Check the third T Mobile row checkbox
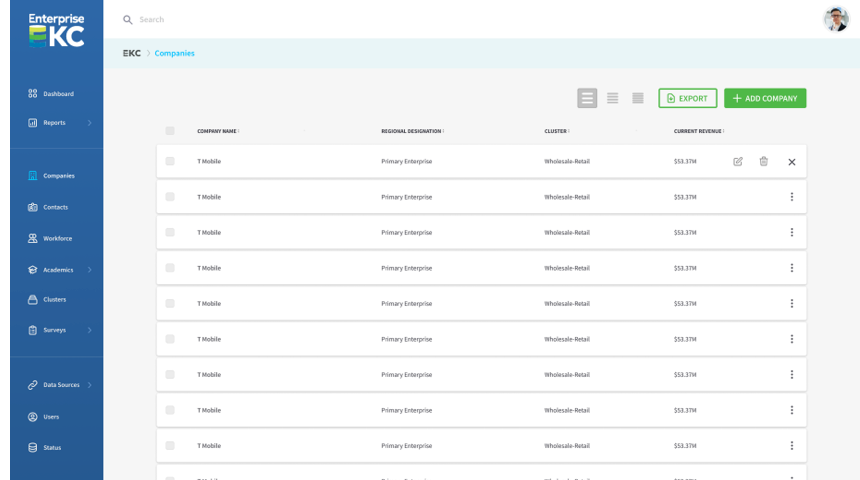 click(x=170, y=232)
